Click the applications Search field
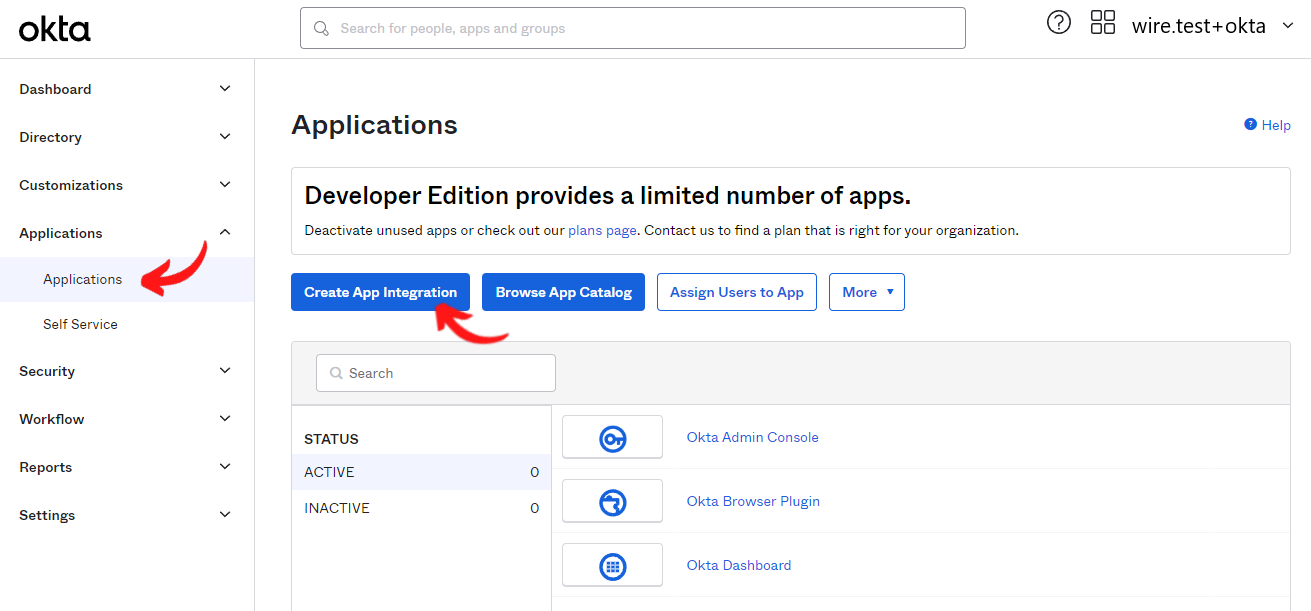This screenshot has width=1311, height=611. [x=436, y=373]
